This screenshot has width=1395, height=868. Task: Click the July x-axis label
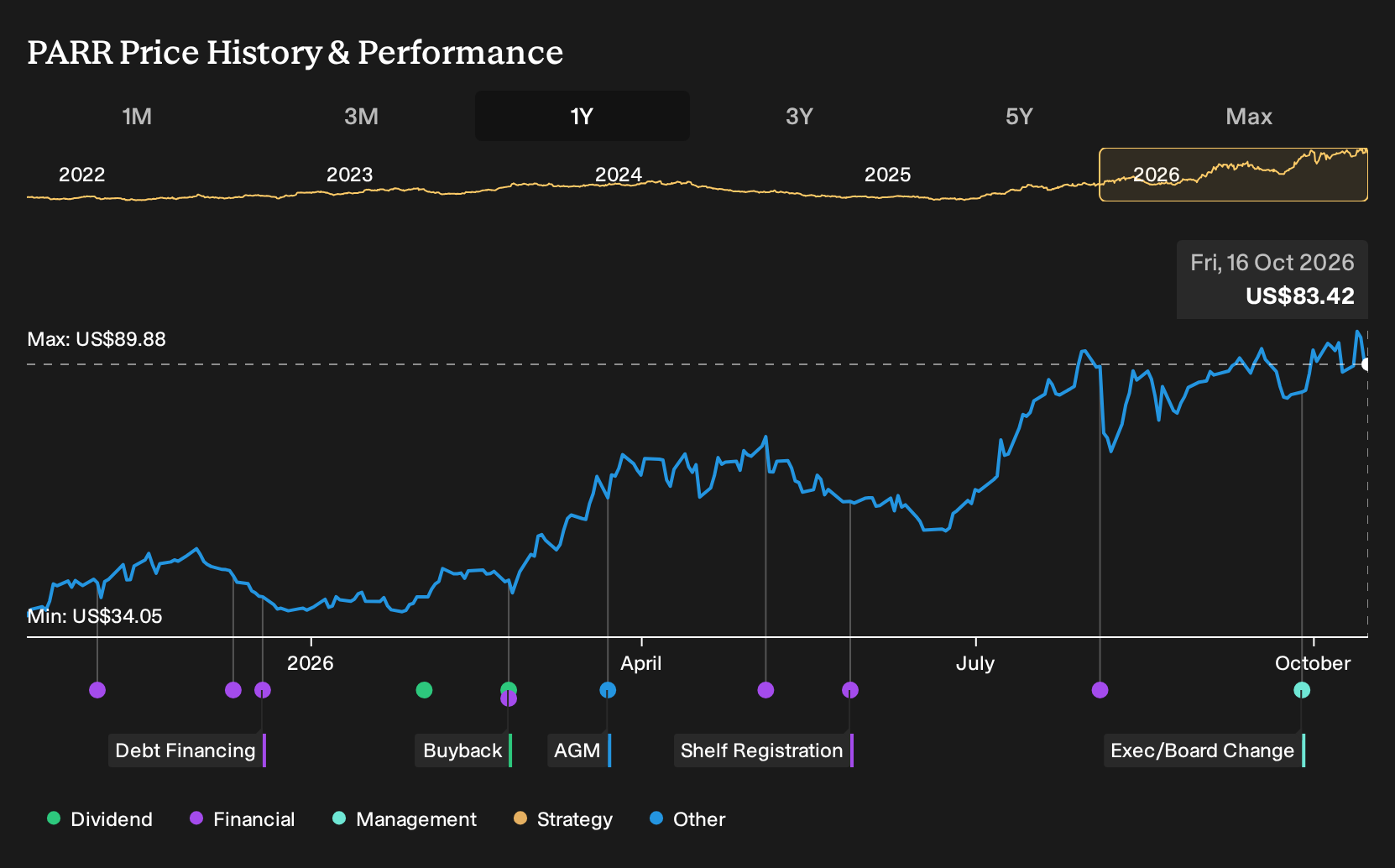coord(975,663)
